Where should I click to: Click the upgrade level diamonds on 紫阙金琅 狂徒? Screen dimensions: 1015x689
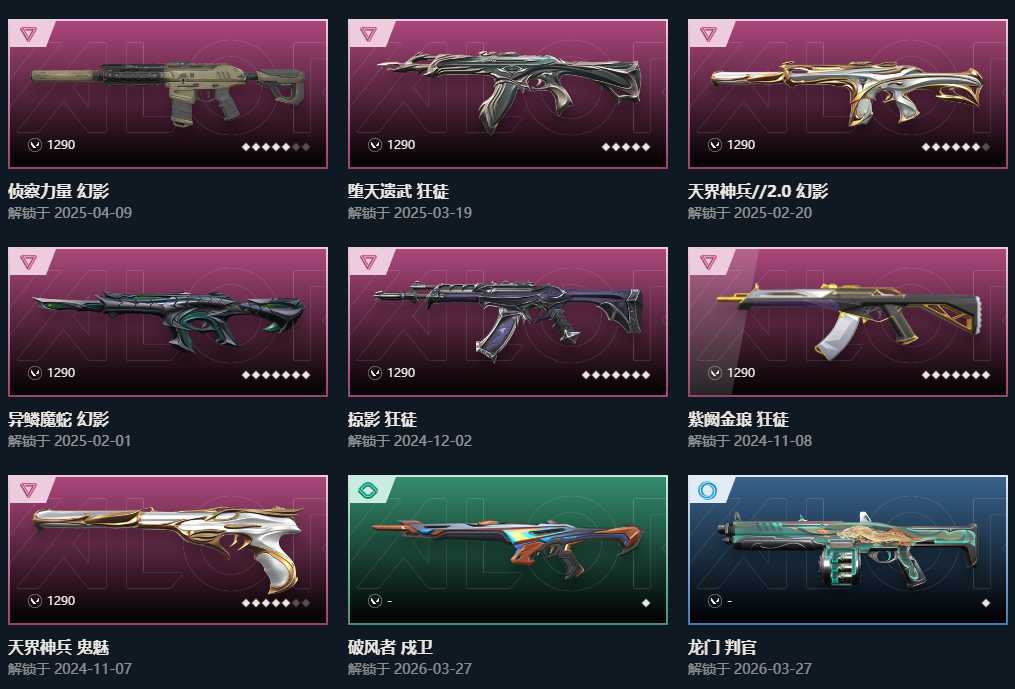[955, 375]
